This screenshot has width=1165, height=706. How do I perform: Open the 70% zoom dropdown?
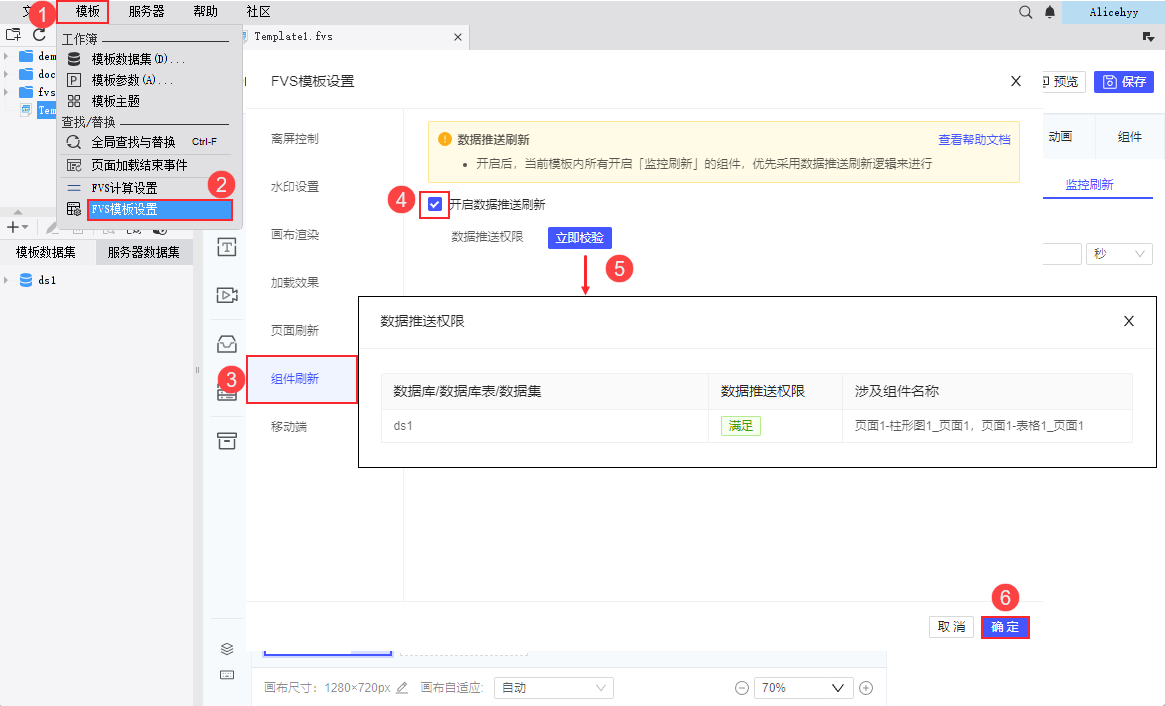tap(803, 688)
